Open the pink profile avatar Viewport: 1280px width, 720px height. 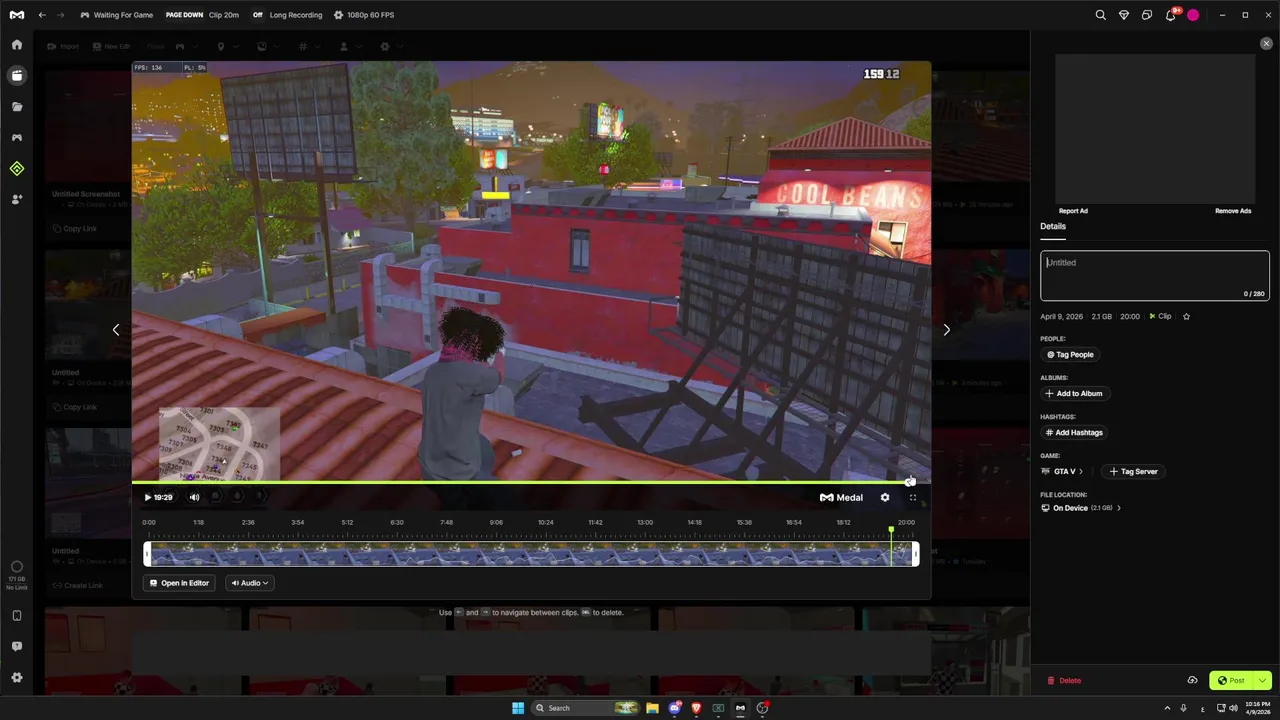(x=1193, y=15)
